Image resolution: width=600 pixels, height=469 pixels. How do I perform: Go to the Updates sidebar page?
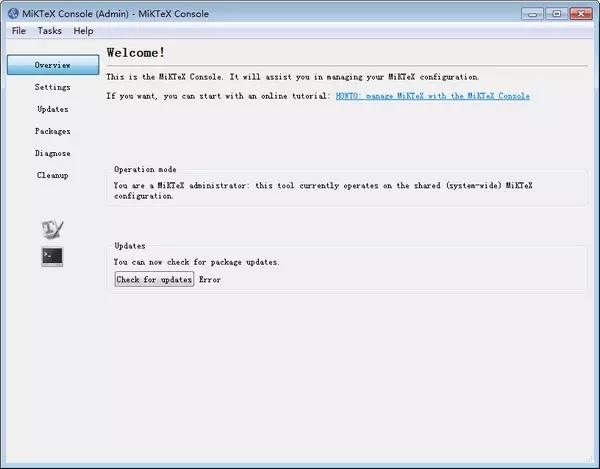(53, 109)
